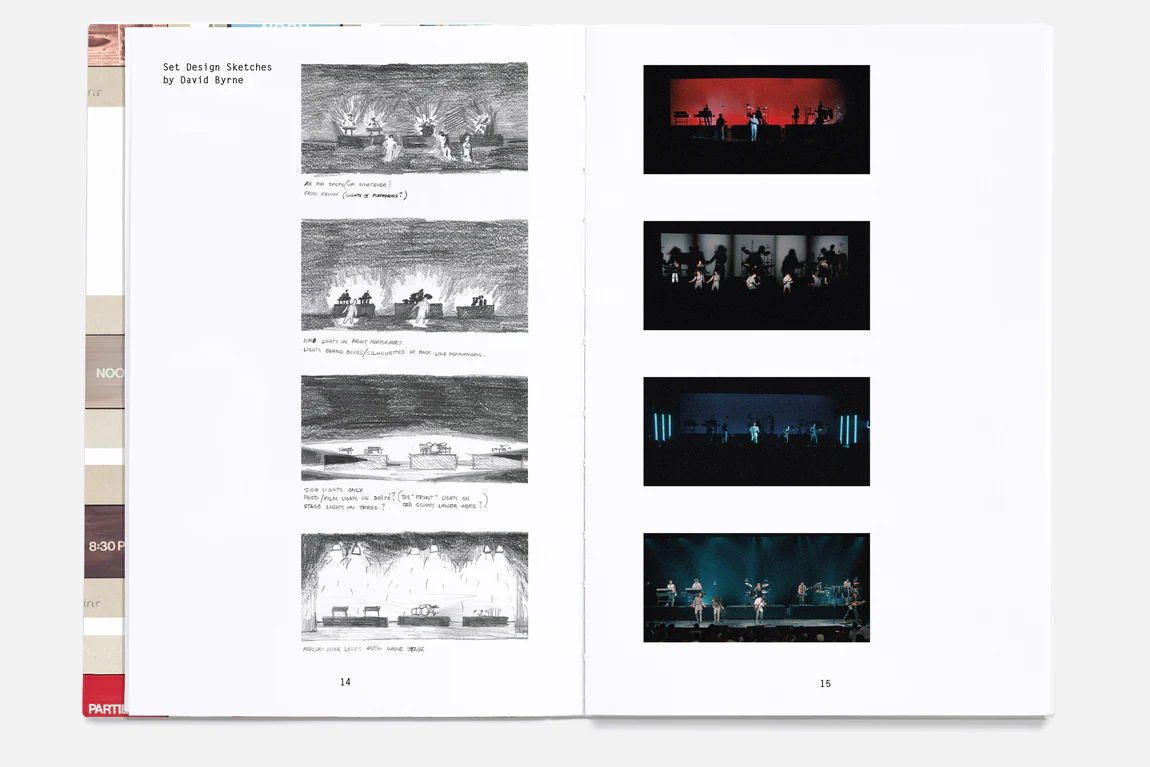Click page number 14

(345, 682)
